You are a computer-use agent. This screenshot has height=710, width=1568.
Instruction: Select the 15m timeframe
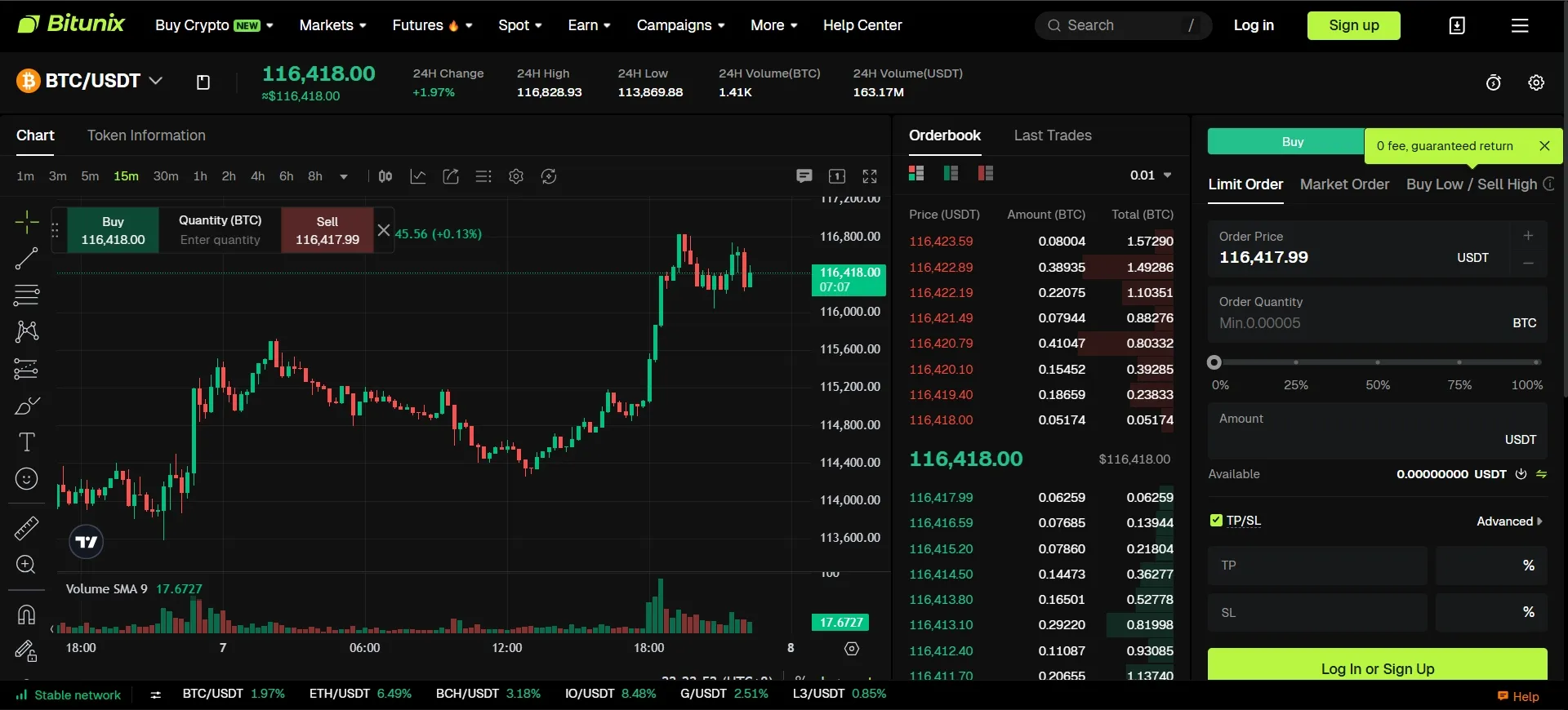126,176
